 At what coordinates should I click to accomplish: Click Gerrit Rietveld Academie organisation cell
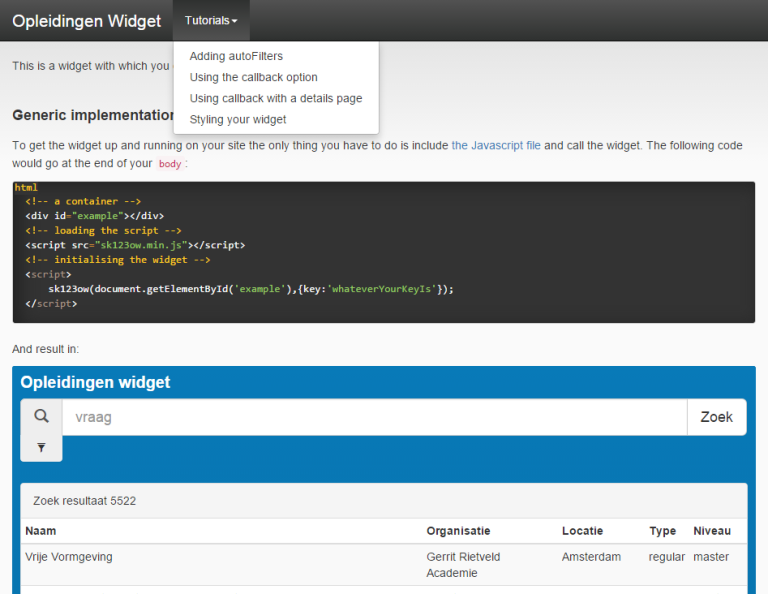click(463, 565)
